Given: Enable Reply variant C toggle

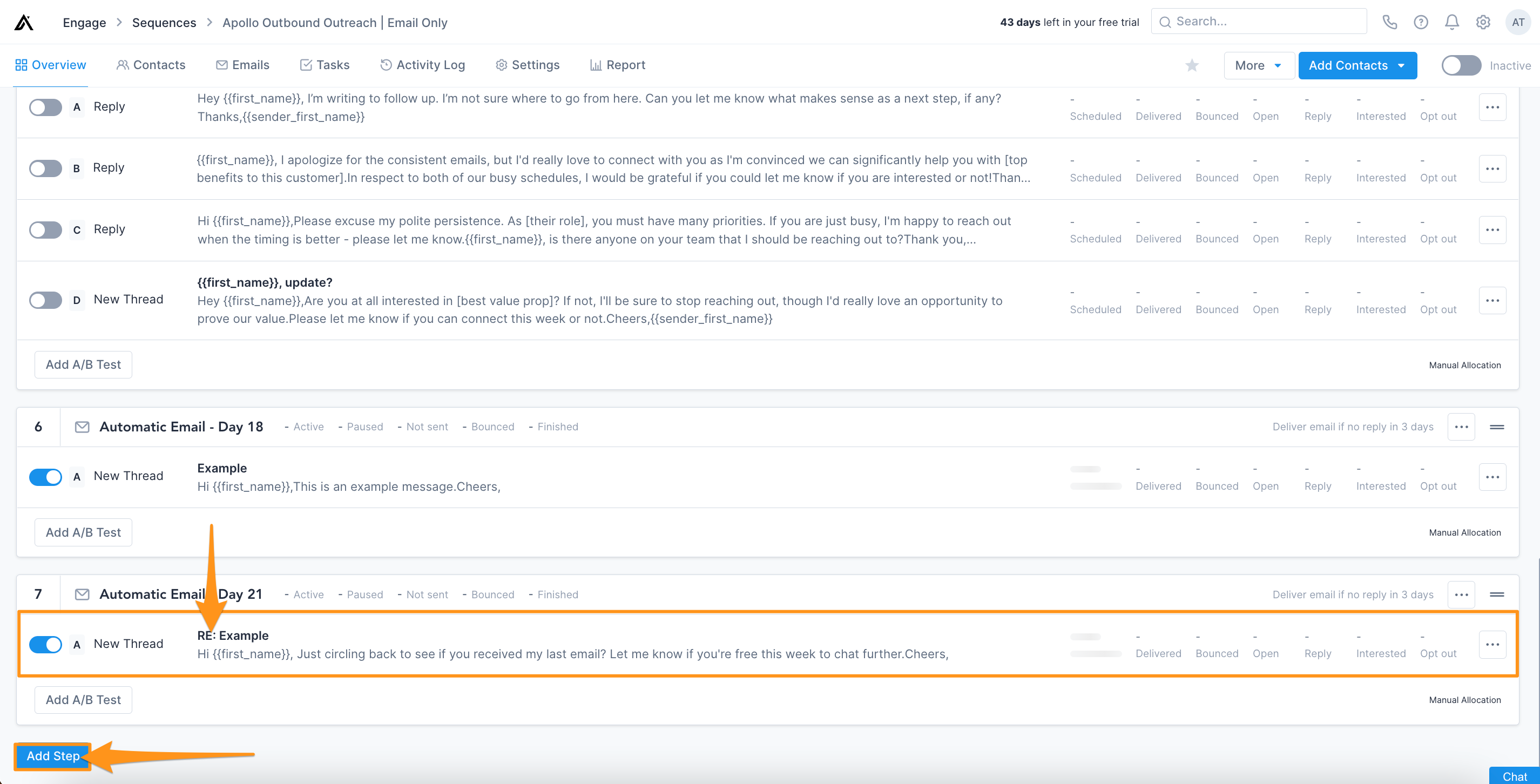Looking at the screenshot, I should [x=45, y=230].
